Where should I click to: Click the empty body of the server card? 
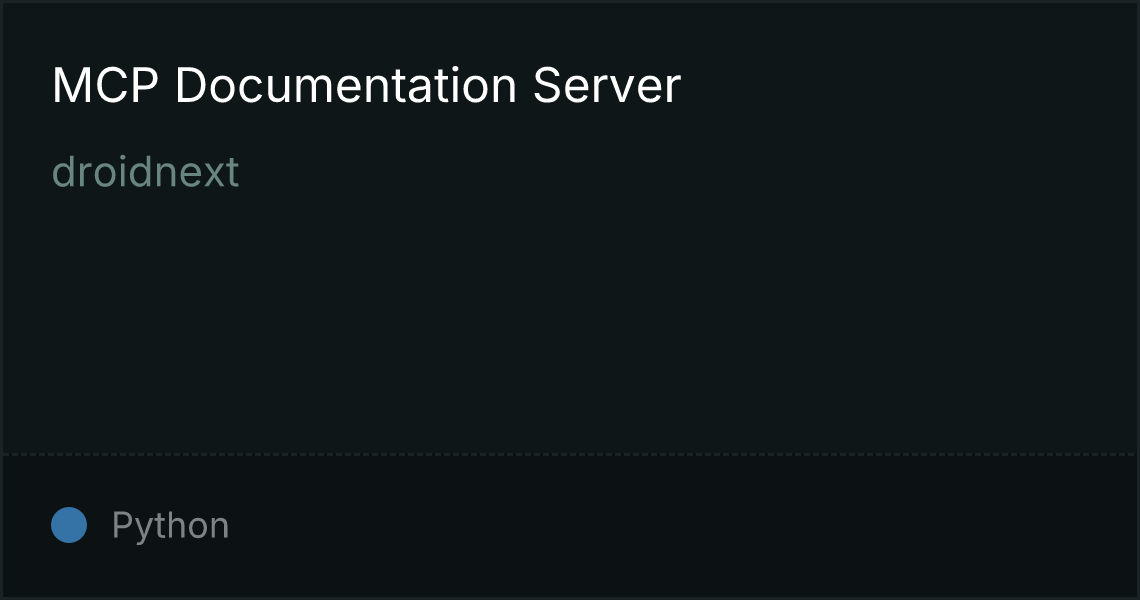[x=570, y=320]
